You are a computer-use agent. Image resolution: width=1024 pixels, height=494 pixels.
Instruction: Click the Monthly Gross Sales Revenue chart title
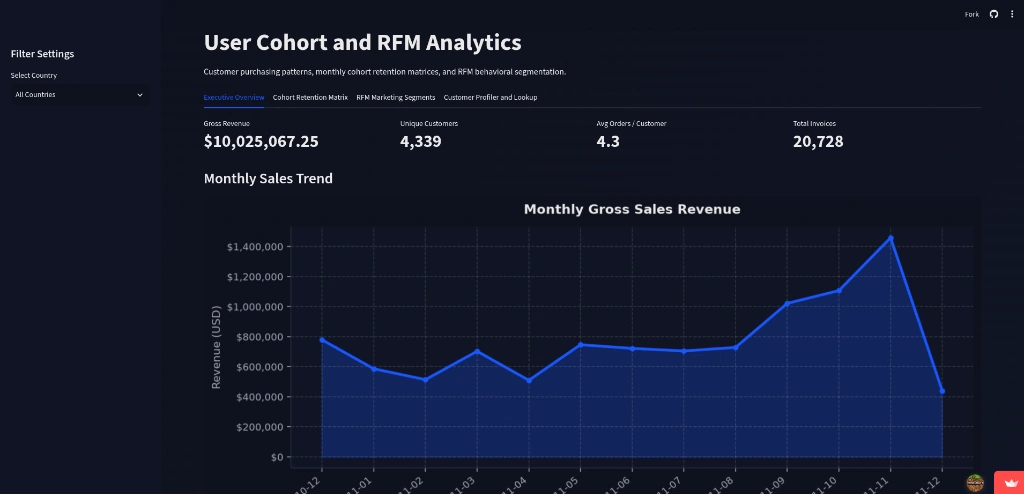coord(632,209)
